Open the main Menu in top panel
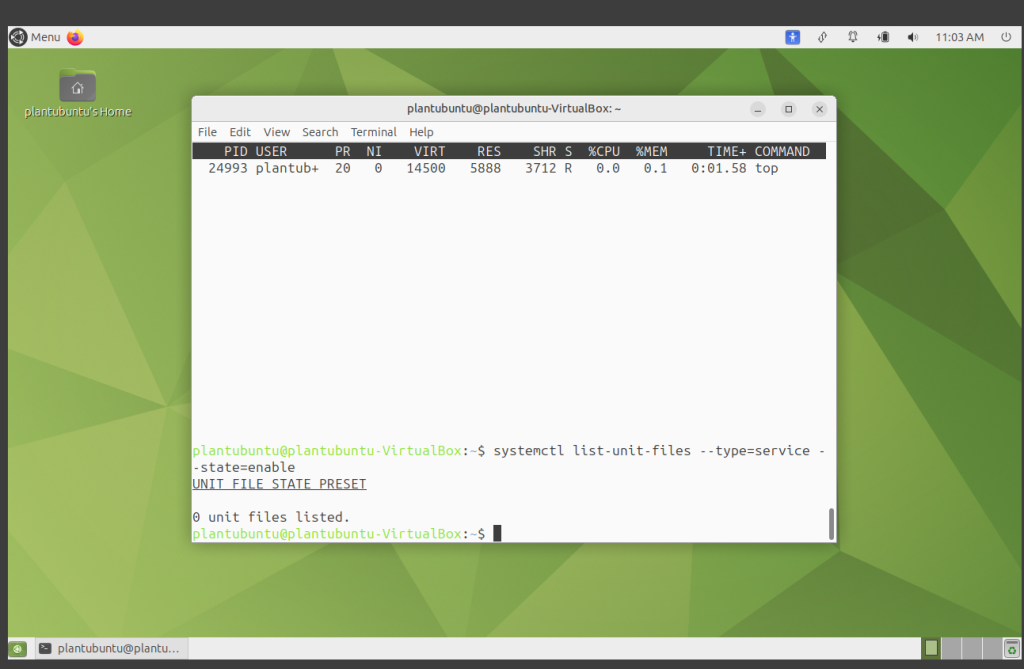Viewport: 1024px width, 669px height. [x=35, y=37]
